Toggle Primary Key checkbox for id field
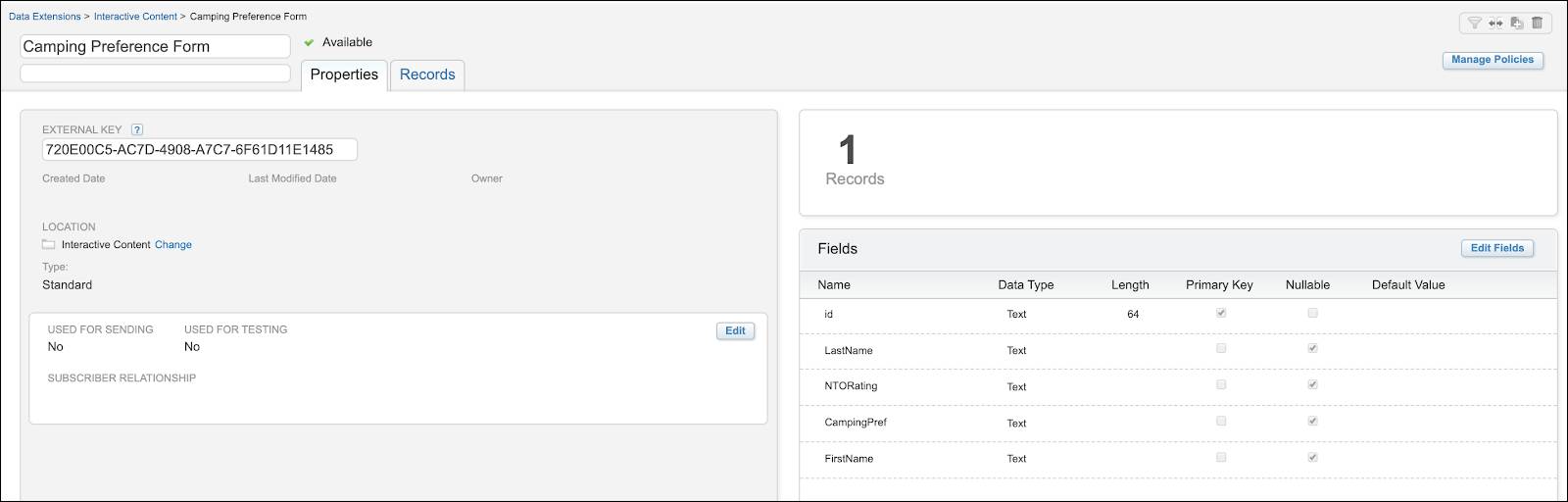This screenshot has width=1568, height=502. pos(1221,313)
